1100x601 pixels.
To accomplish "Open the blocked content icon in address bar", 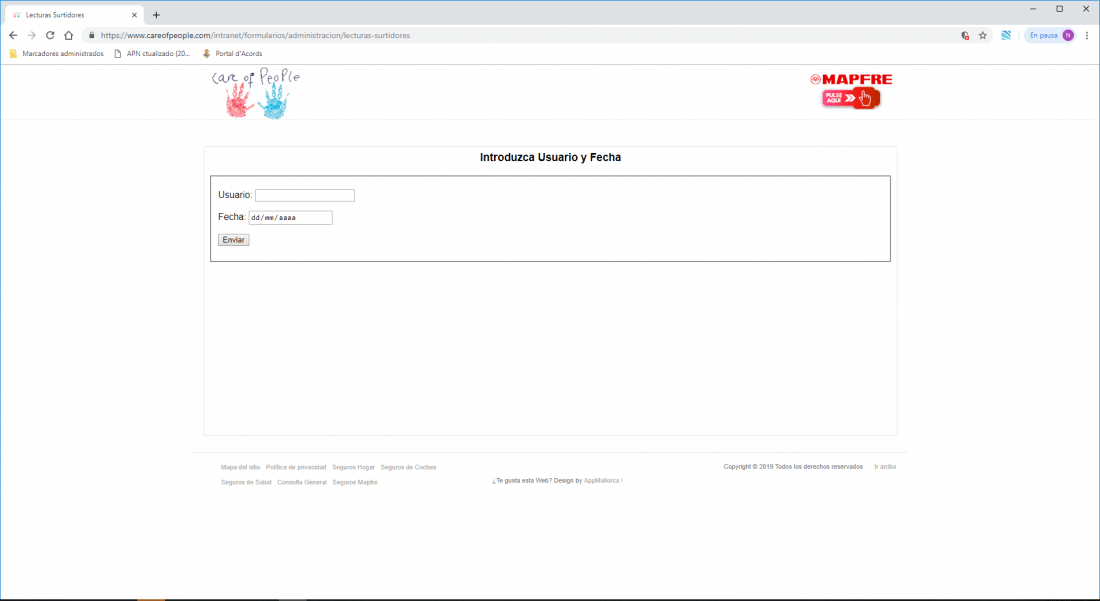I will [x=965, y=35].
